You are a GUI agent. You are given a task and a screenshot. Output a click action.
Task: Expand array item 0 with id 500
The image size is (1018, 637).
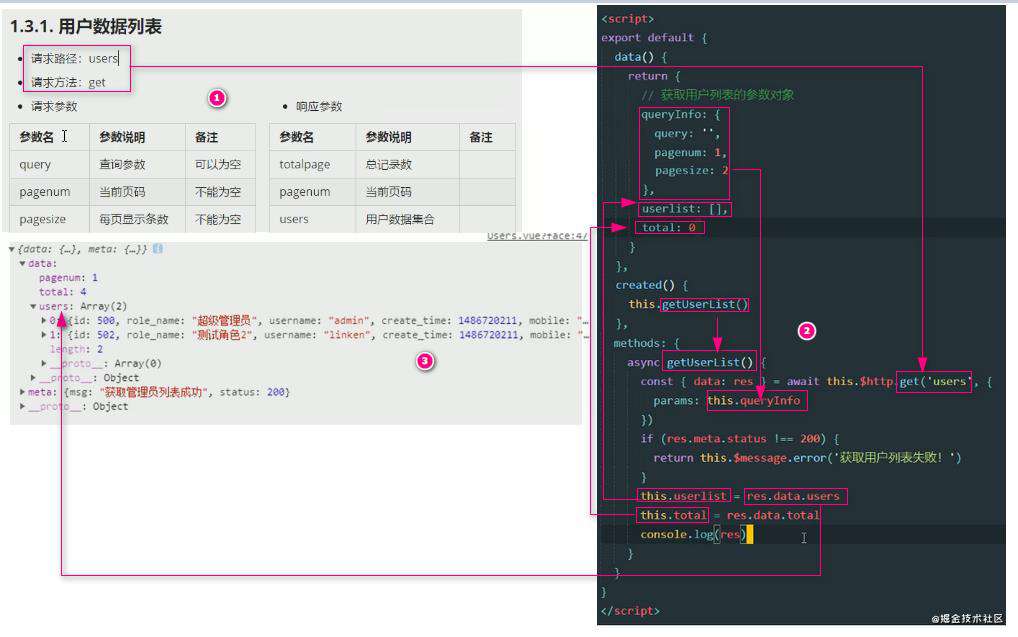43,321
